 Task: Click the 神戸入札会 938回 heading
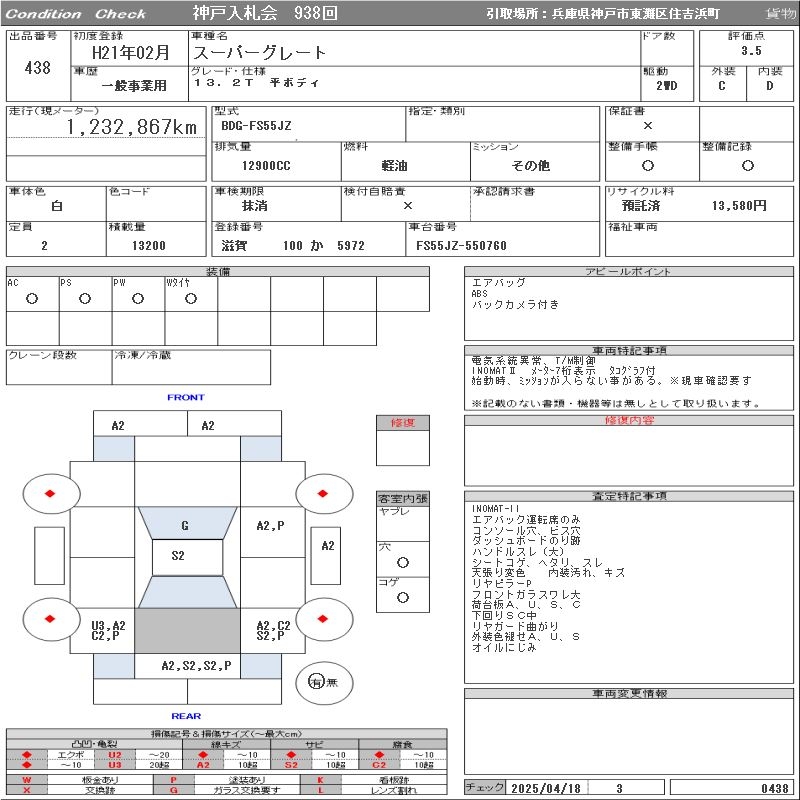coord(265,13)
